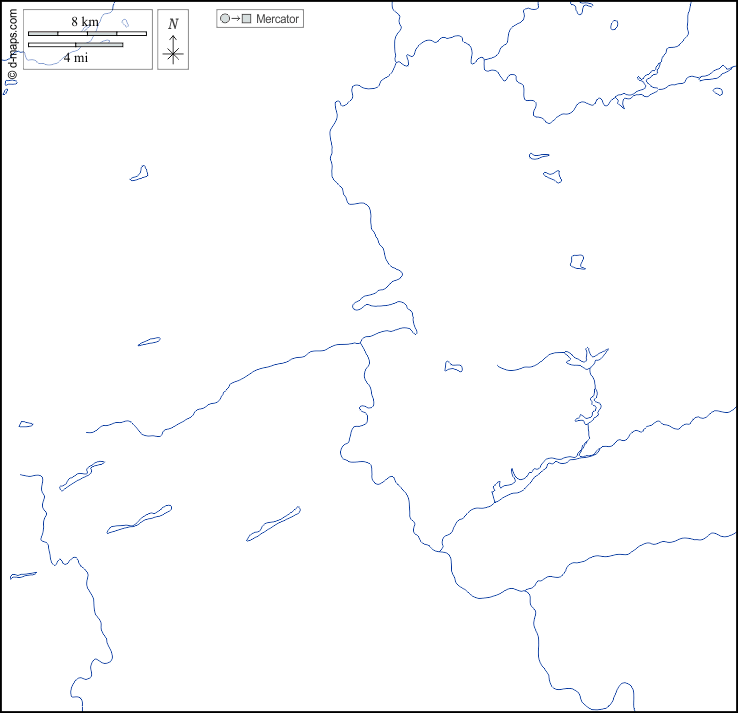
Task: Click the square icon in the Mercator legend
Action: tap(246, 19)
